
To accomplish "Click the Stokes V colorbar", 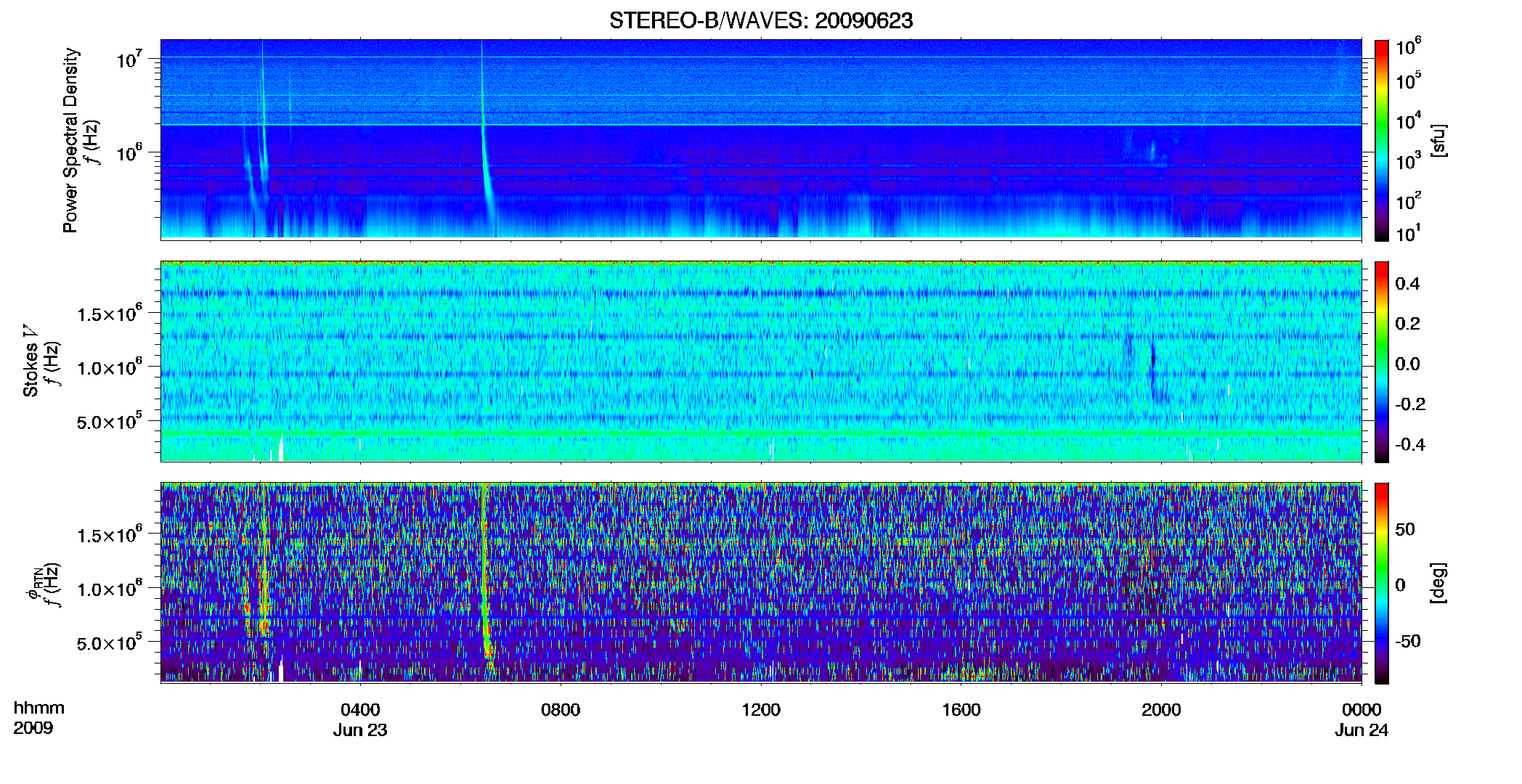I will pos(1381,362).
